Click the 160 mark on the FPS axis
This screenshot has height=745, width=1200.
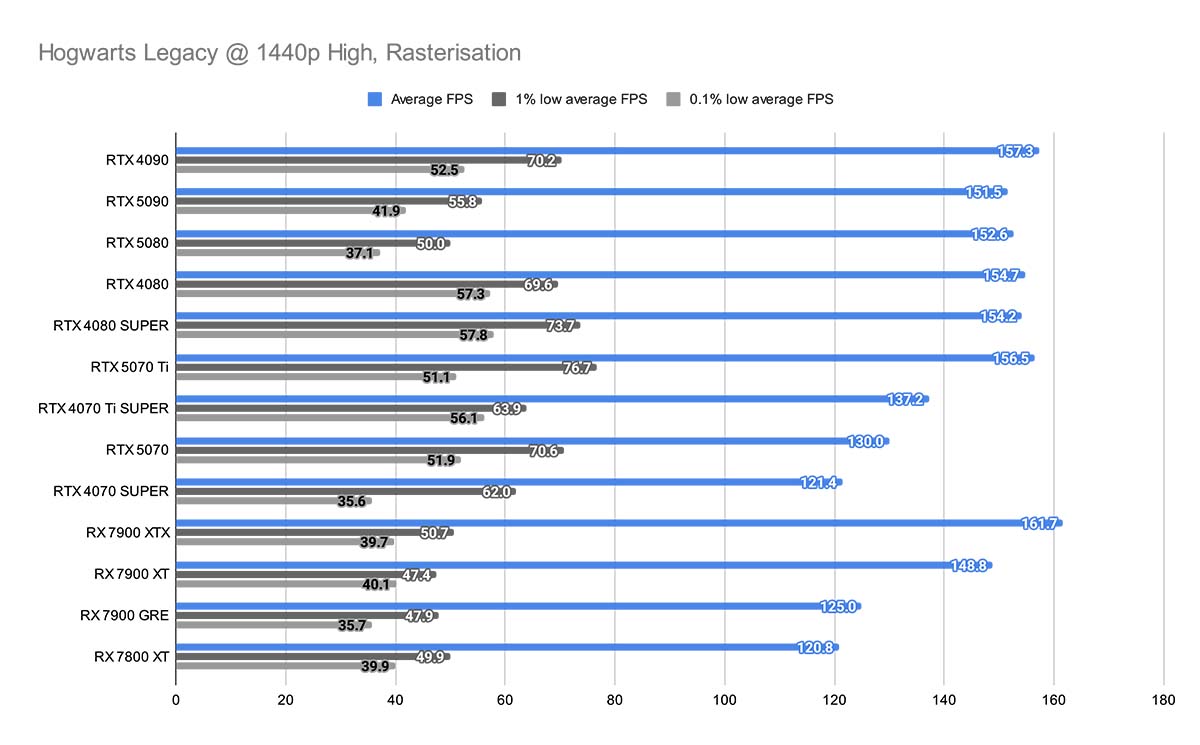(x=1055, y=697)
